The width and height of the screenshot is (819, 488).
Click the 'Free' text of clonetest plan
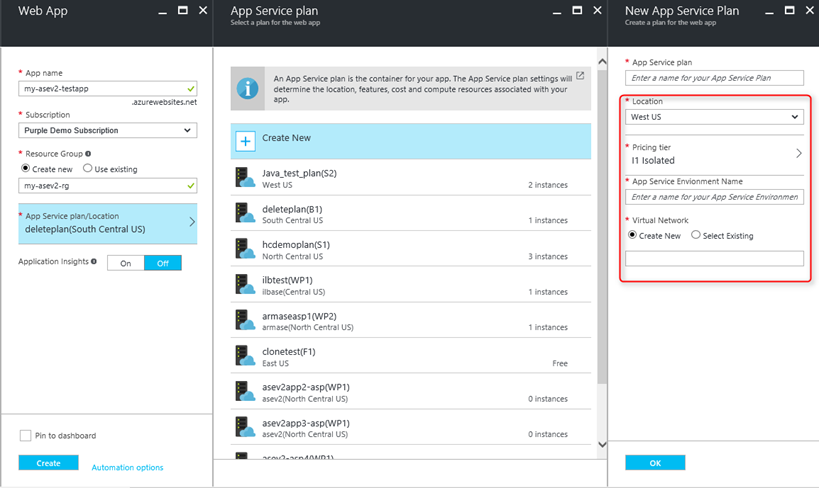[x=560, y=363]
